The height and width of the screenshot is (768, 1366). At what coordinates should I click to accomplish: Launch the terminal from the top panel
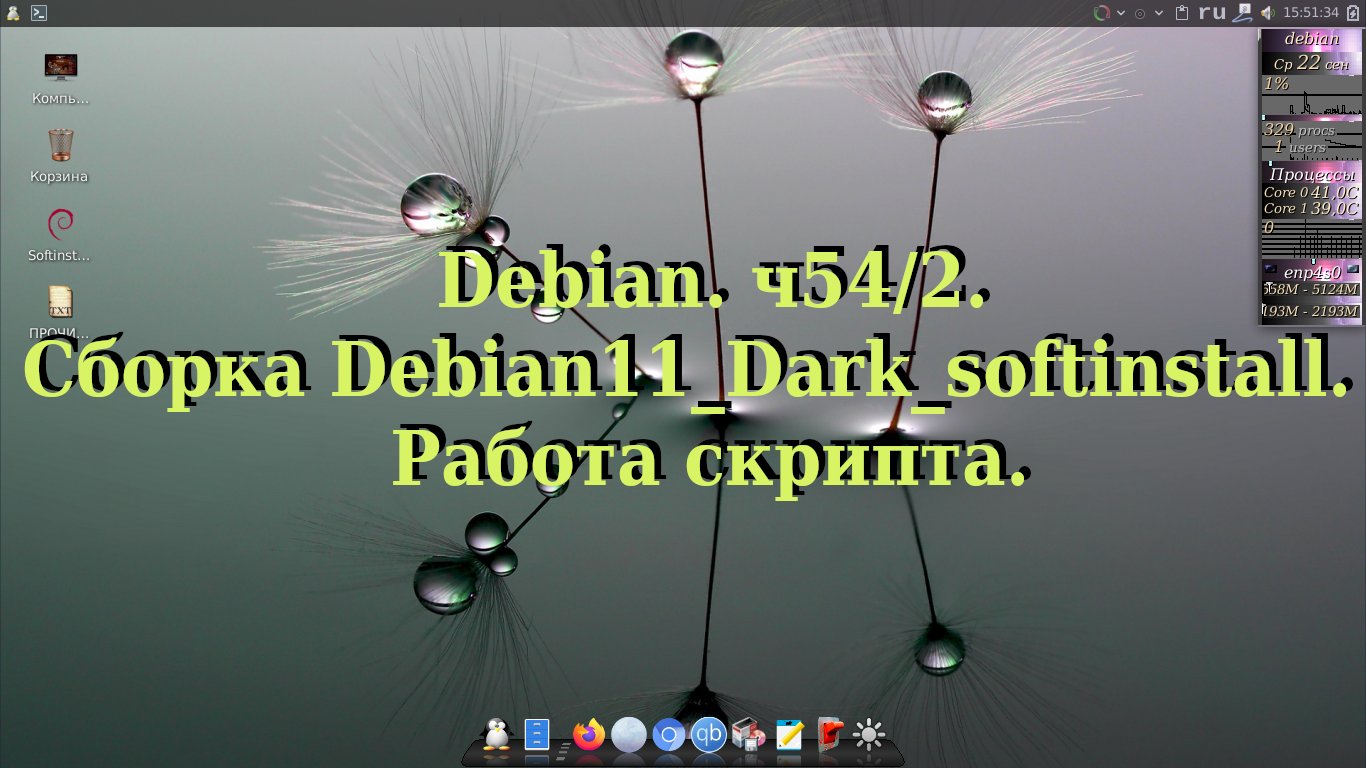coord(38,13)
